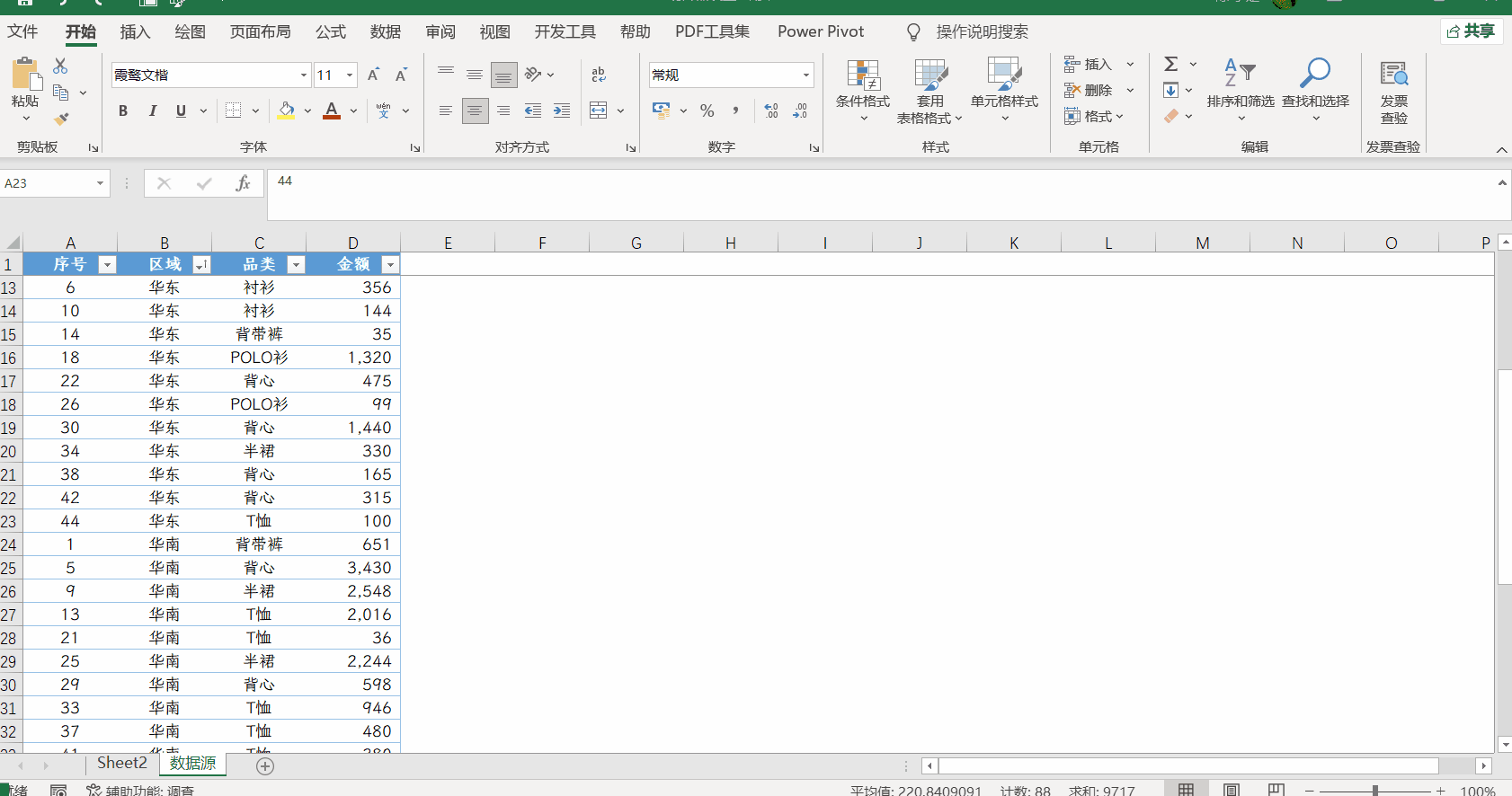
Task: Open Find and Select (查找和选择)
Action: pos(1315,90)
